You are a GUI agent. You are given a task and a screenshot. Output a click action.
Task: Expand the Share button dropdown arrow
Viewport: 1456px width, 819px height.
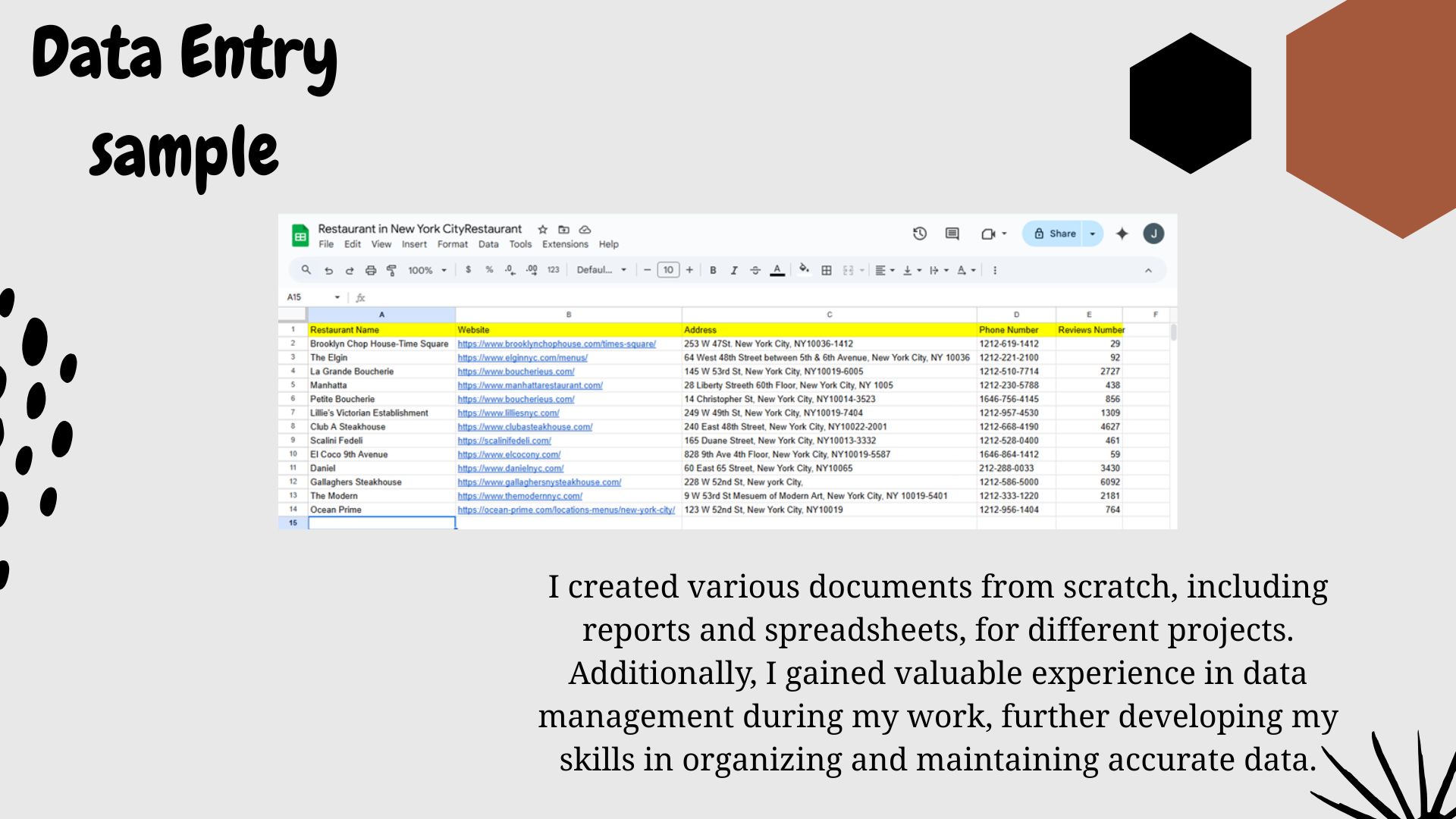point(1092,234)
